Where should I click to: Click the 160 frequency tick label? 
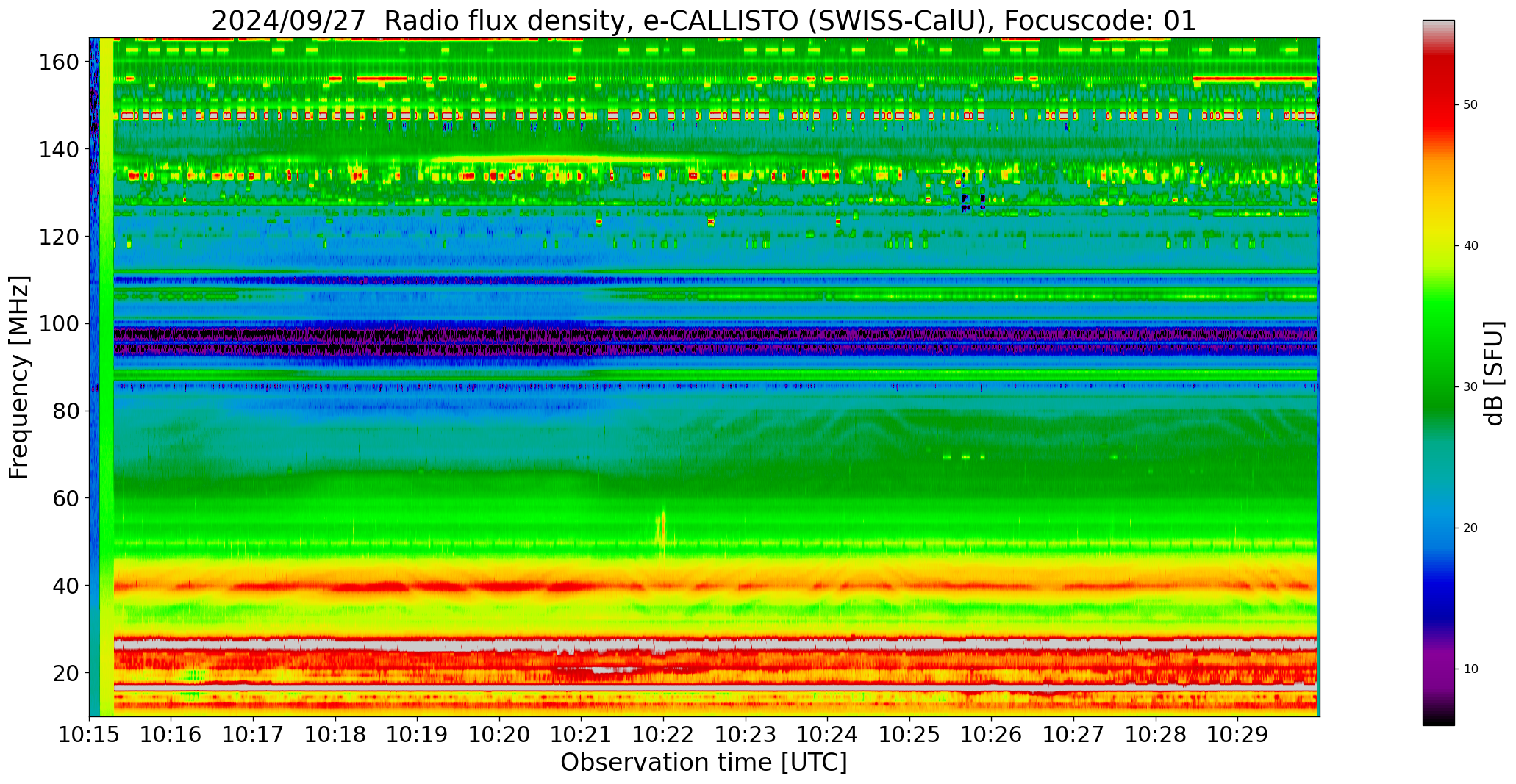tap(59, 62)
